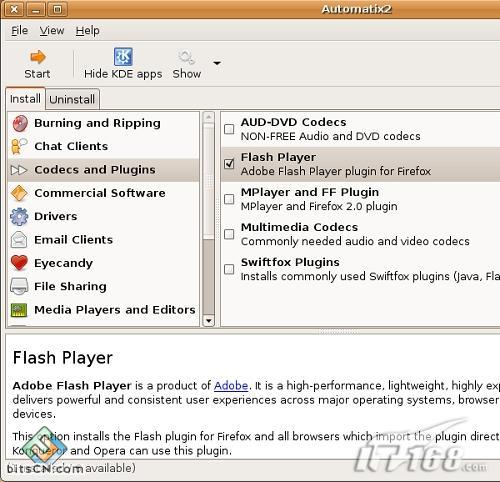
Task: Switch to the Install tab
Action: [25, 99]
